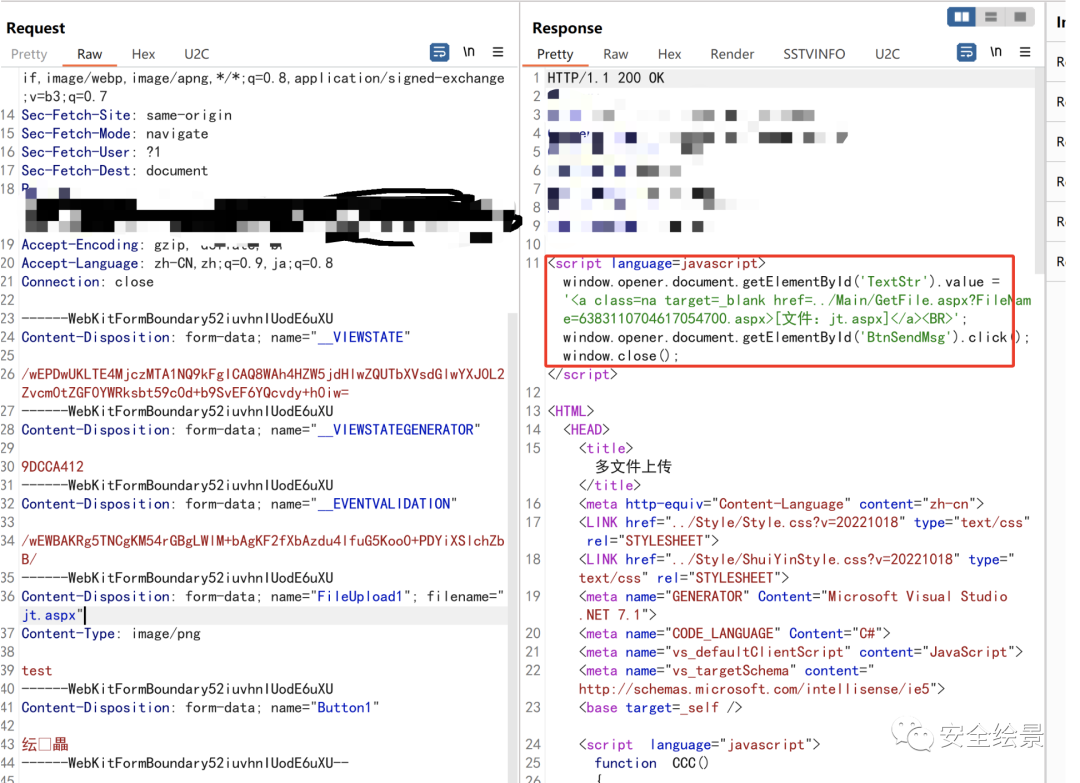This screenshot has height=783, width=1080.
Task: Switch to combined tabbed layout view
Action: [1020, 17]
